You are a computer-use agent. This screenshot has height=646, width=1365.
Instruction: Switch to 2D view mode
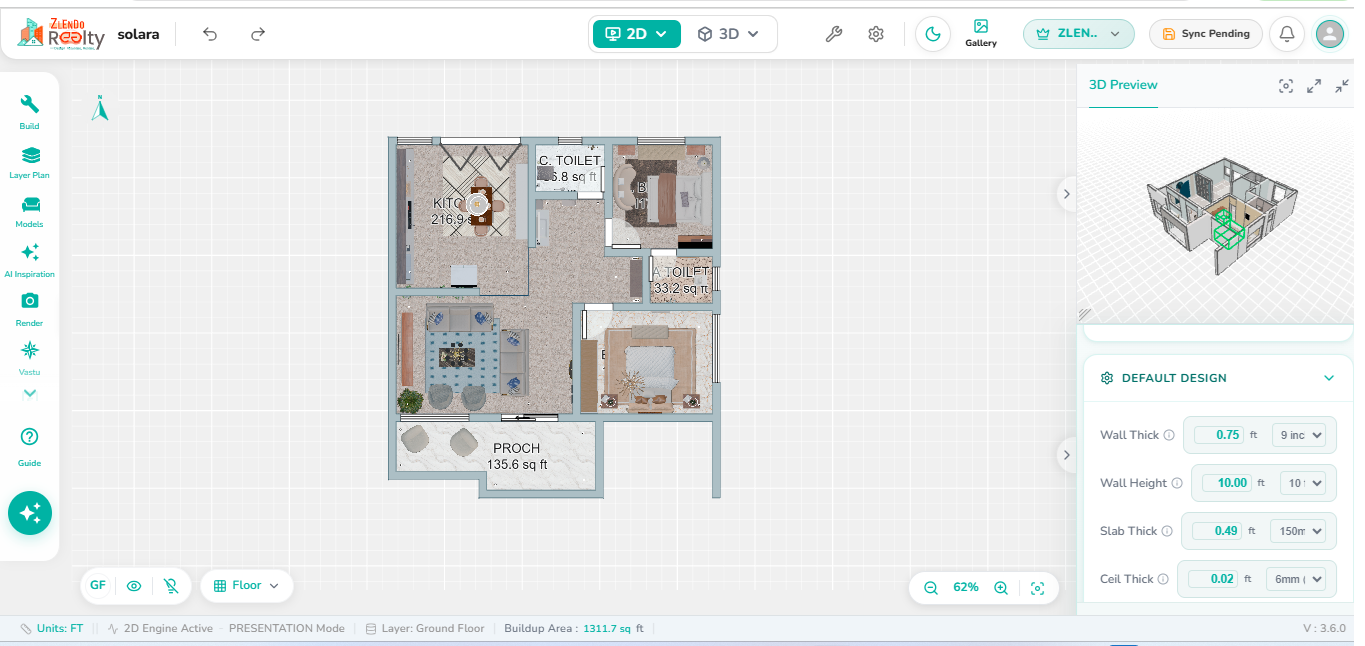tap(636, 34)
